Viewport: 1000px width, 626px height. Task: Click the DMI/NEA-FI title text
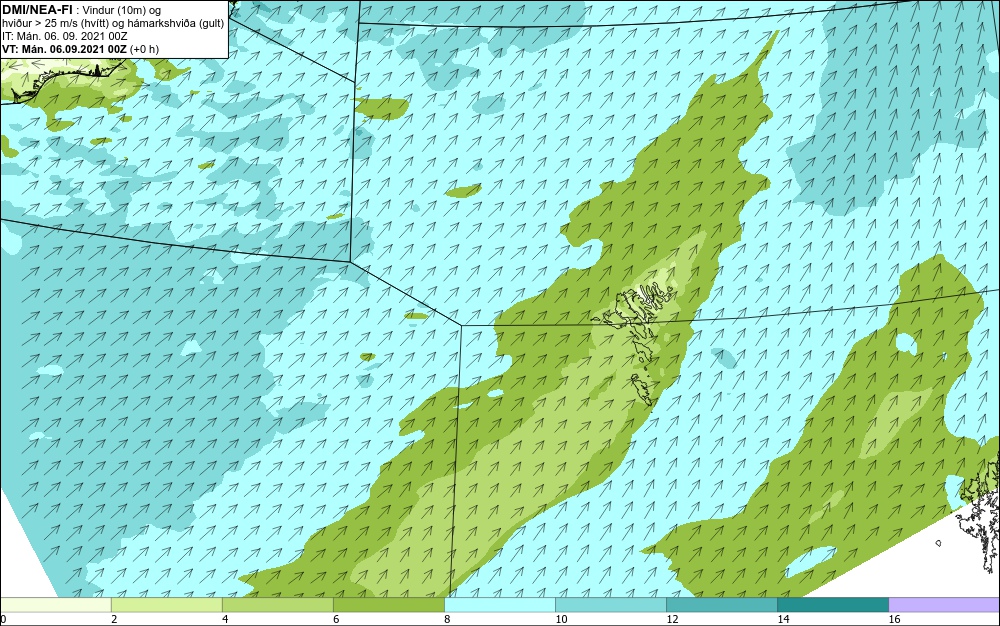(37, 10)
